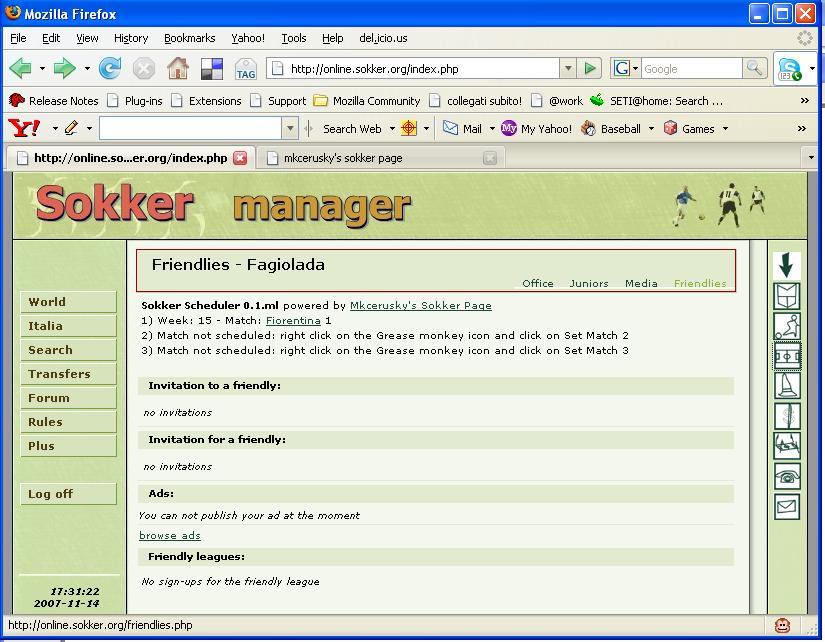Follow the browse ads link
This screenshot has width=825, height=642.
point(169,535)
